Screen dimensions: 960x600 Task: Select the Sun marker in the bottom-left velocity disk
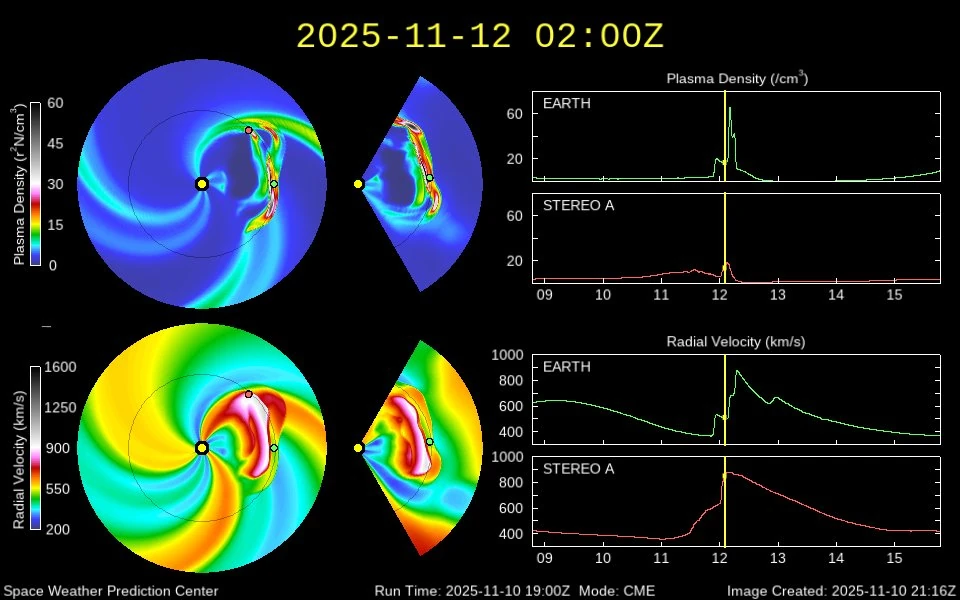click(x=202, y=448)
